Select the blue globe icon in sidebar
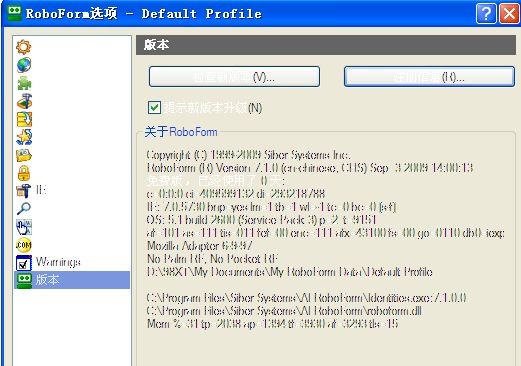Screen dimensions: 521x366 (x=24, y=65)
